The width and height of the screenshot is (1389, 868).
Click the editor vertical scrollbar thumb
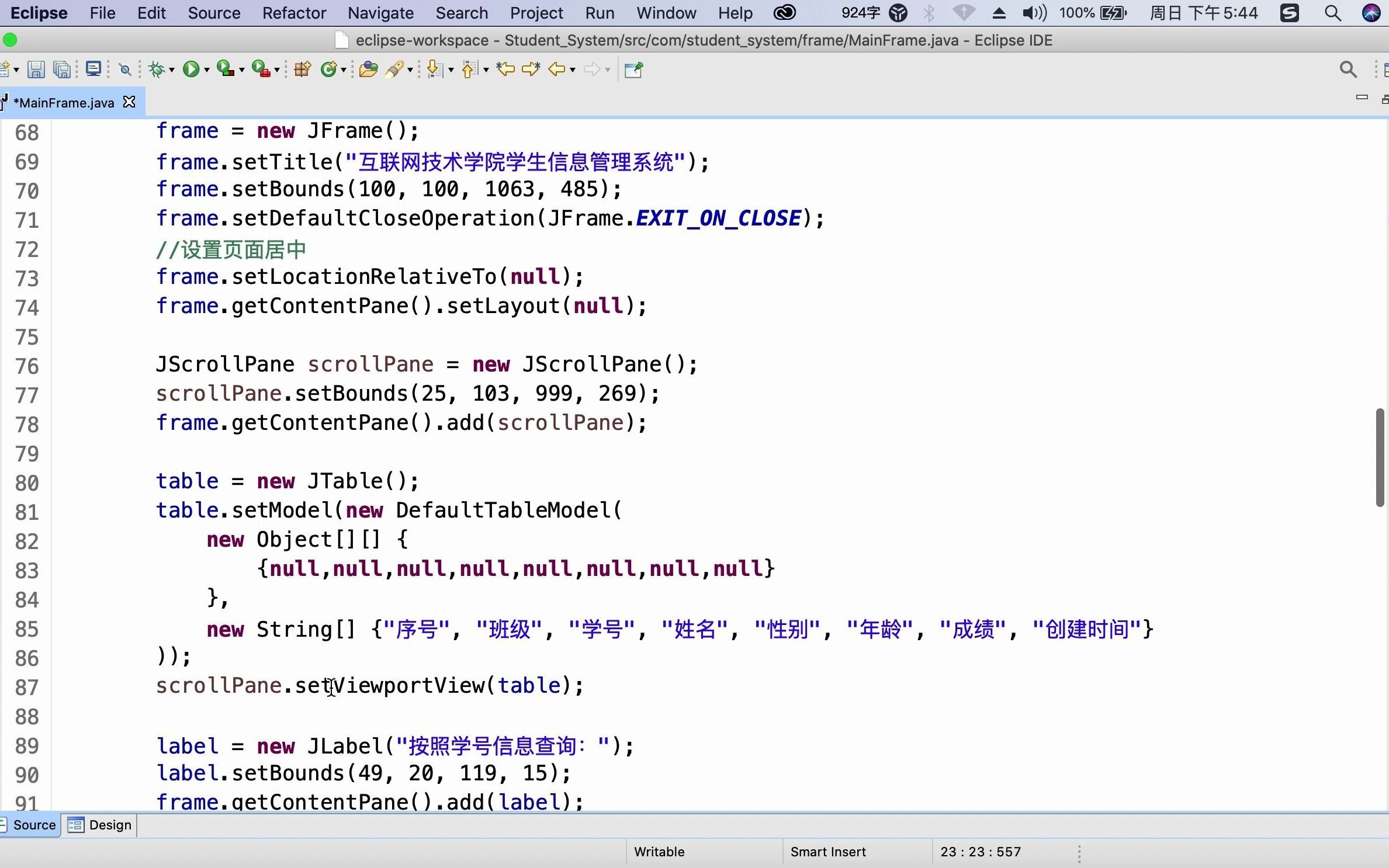(x=1380, y=457)
